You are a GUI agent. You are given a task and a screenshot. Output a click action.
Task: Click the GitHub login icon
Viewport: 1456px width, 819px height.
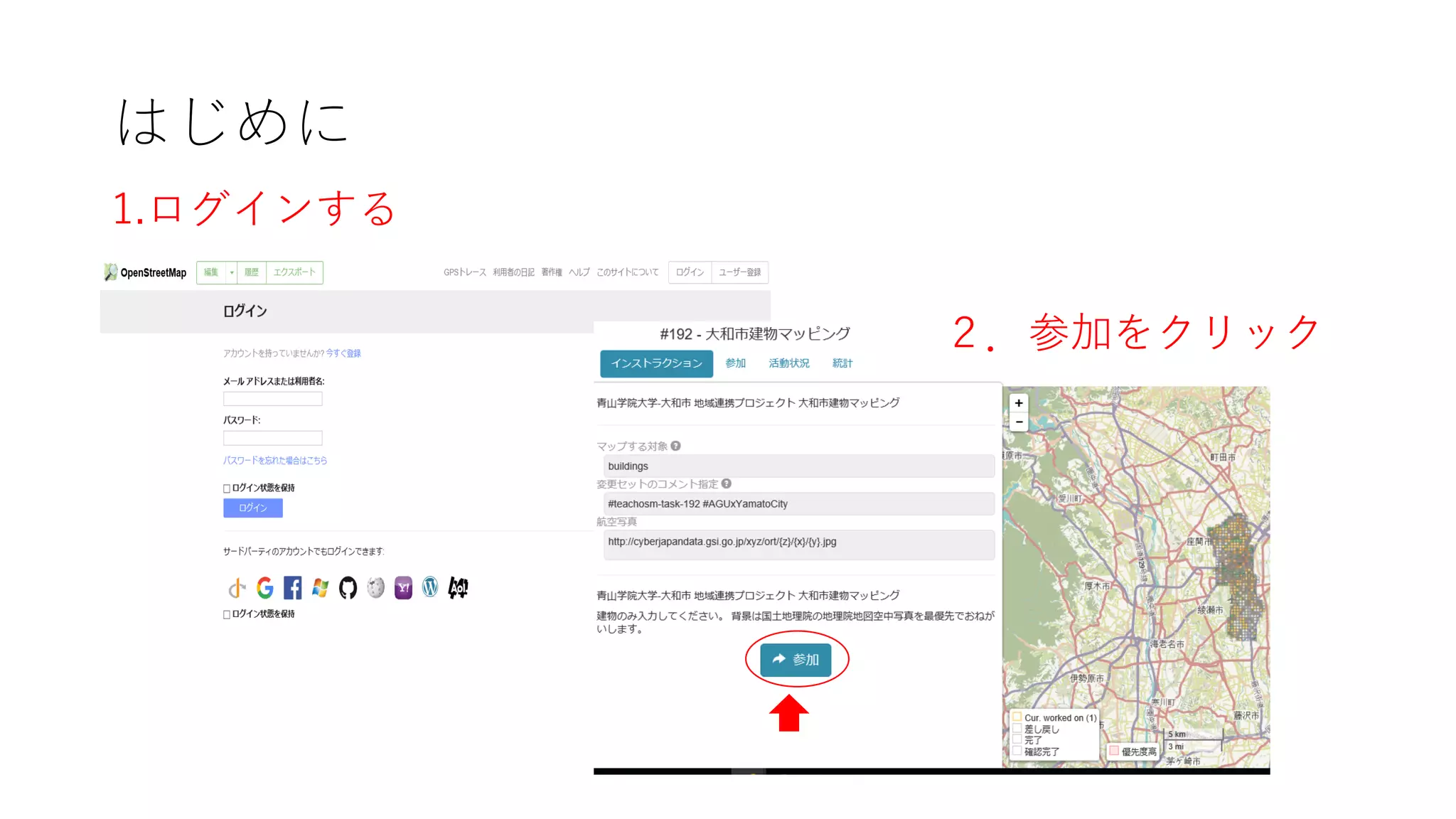348,588
